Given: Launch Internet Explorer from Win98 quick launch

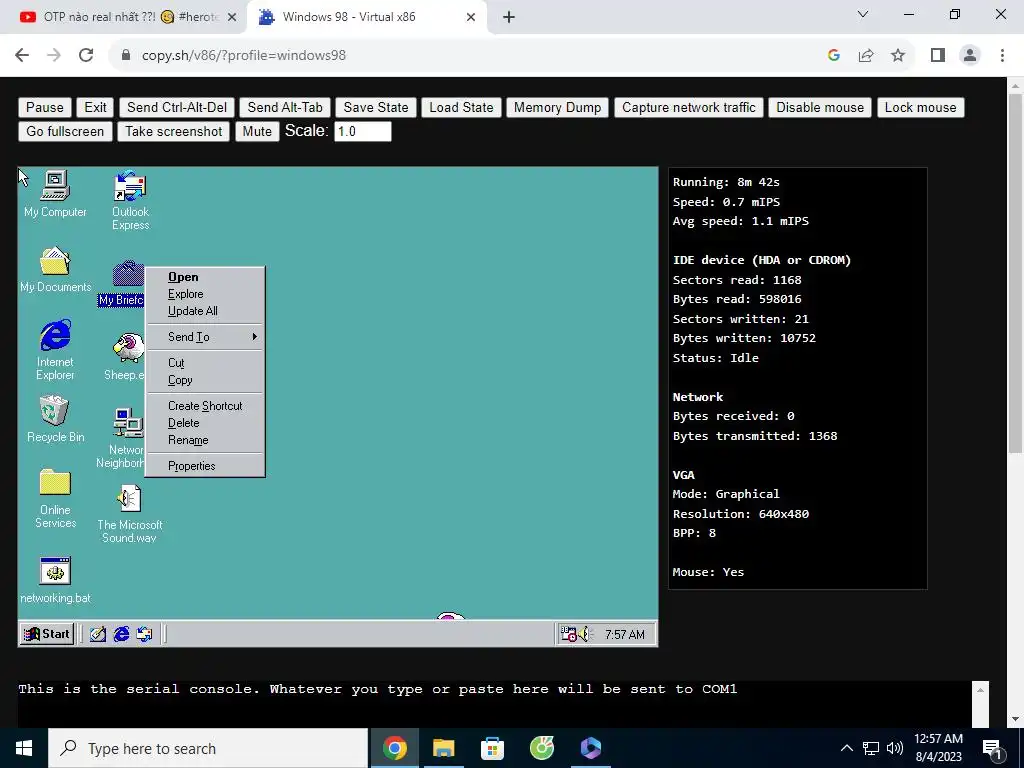Looking at the screenshot, I should [121, 634].
